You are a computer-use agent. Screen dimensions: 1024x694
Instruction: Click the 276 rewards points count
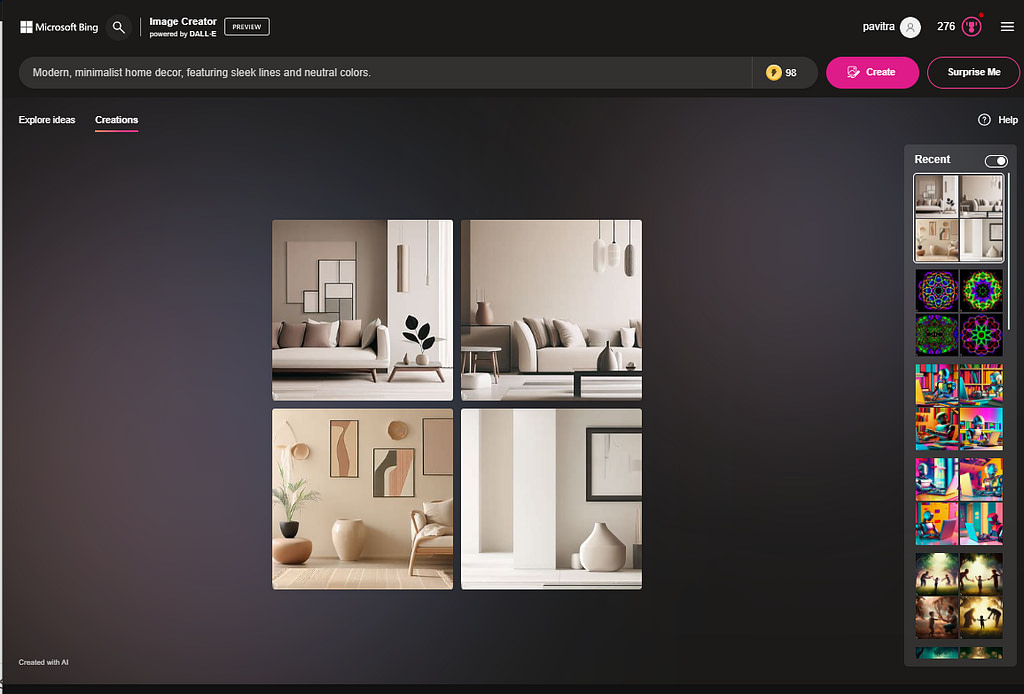tap(946, 27)
